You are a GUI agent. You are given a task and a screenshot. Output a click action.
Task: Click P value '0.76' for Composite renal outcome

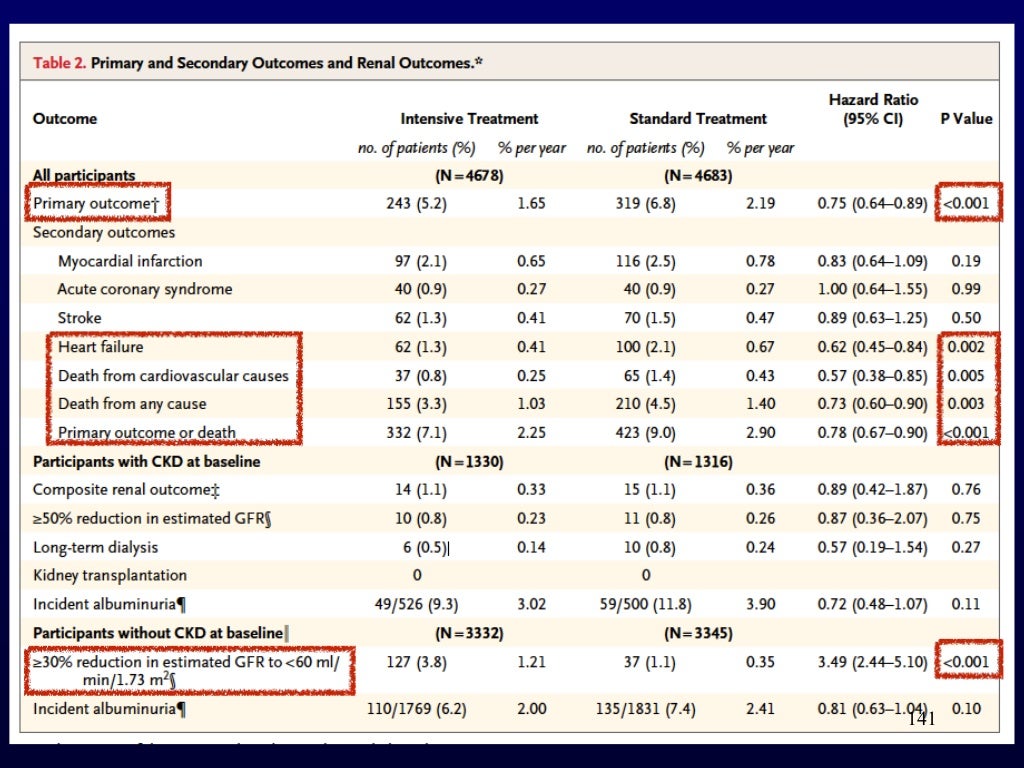pos(965,490)
